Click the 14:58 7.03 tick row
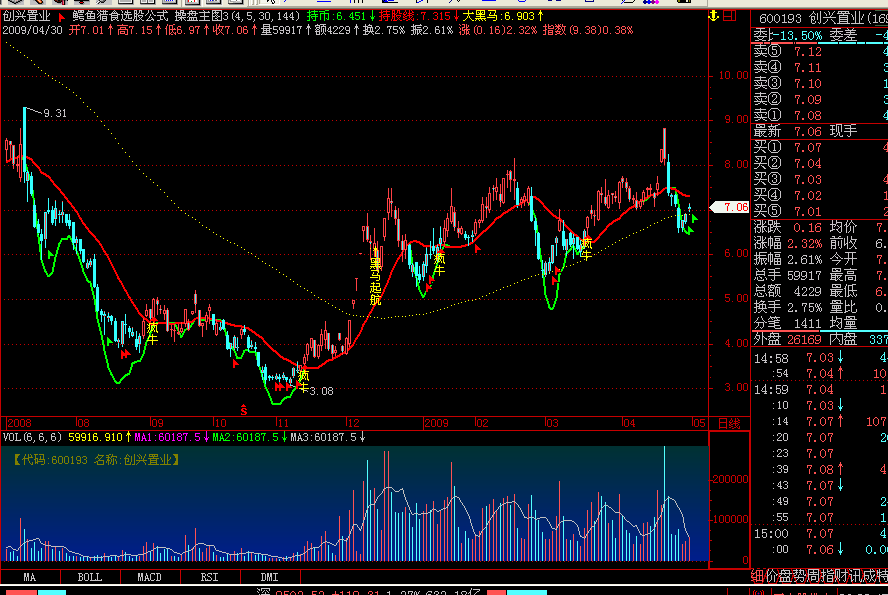The image size is (888, 595). (819, 358)
